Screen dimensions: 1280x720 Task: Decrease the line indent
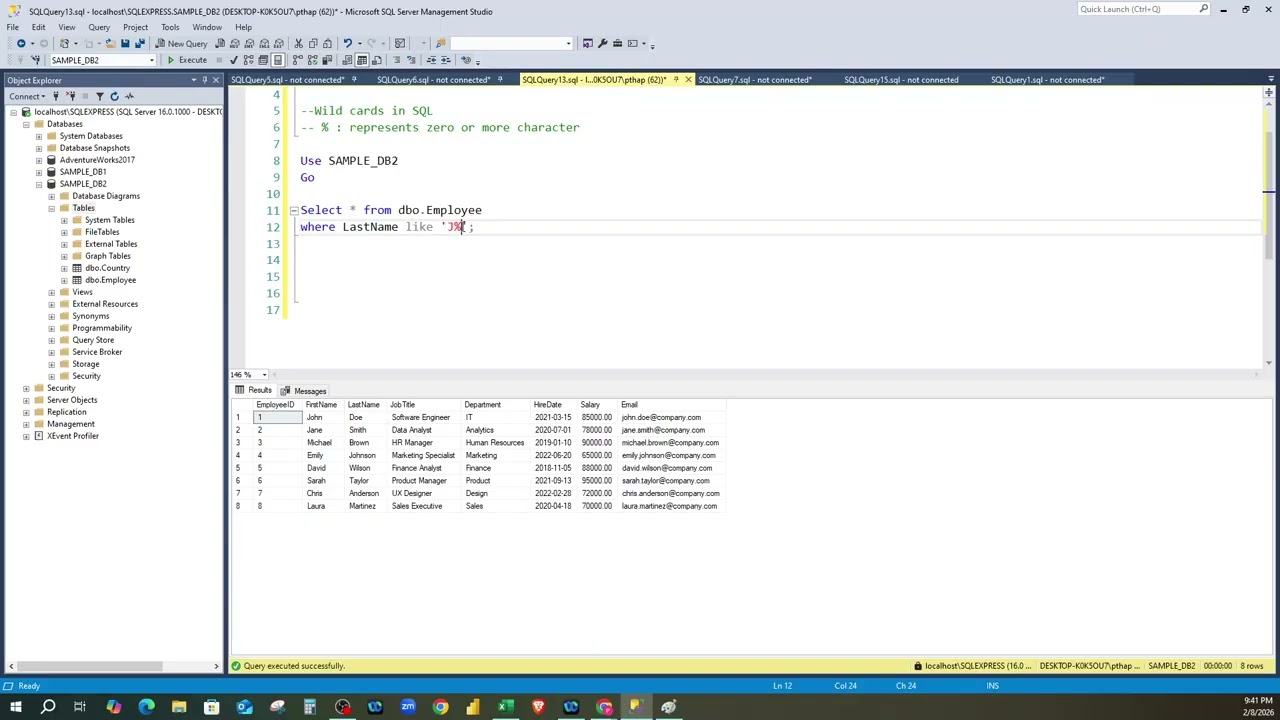pos(431,60)
